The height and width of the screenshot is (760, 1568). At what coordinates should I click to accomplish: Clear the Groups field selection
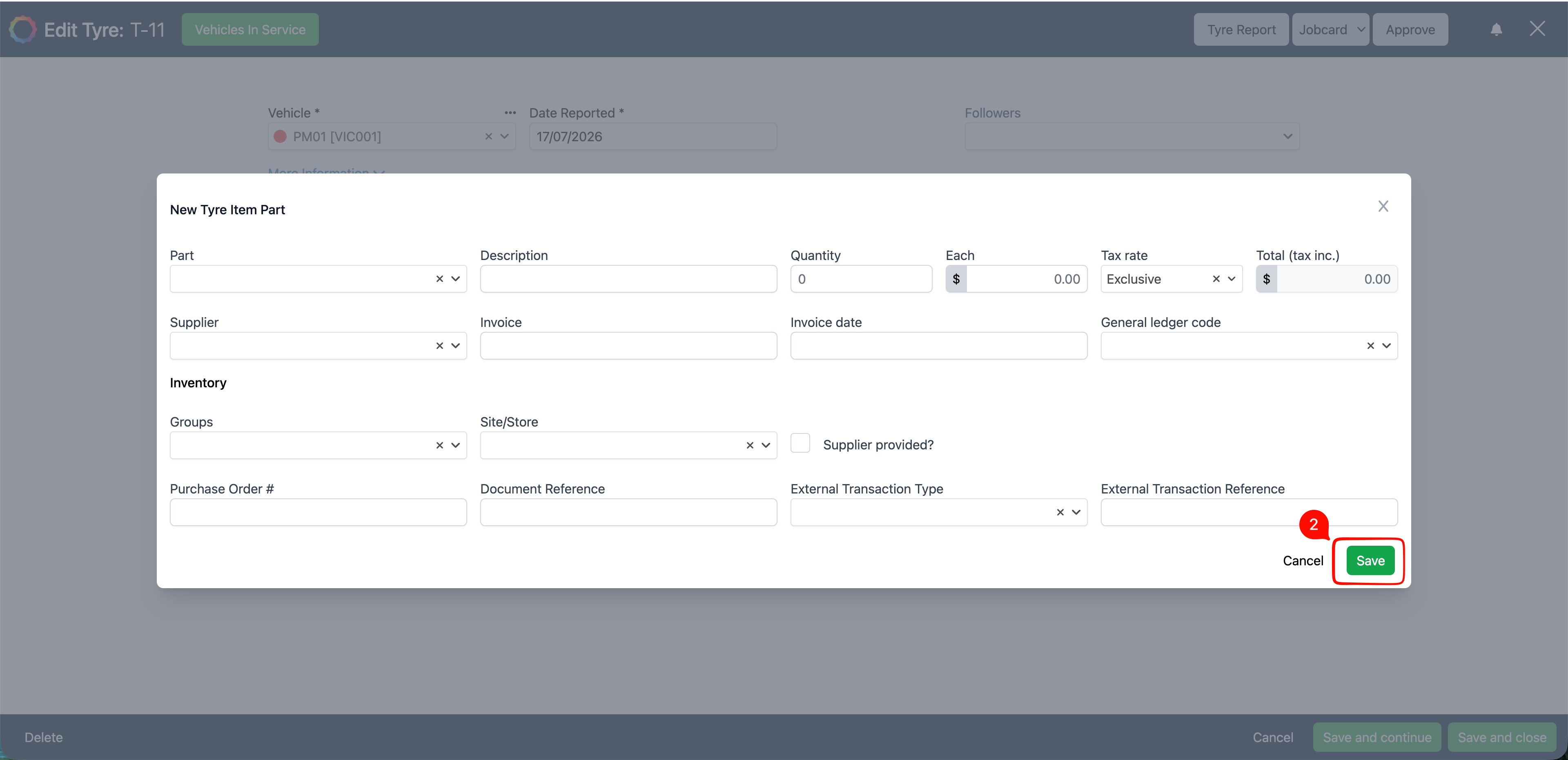(x=439, y=445)
